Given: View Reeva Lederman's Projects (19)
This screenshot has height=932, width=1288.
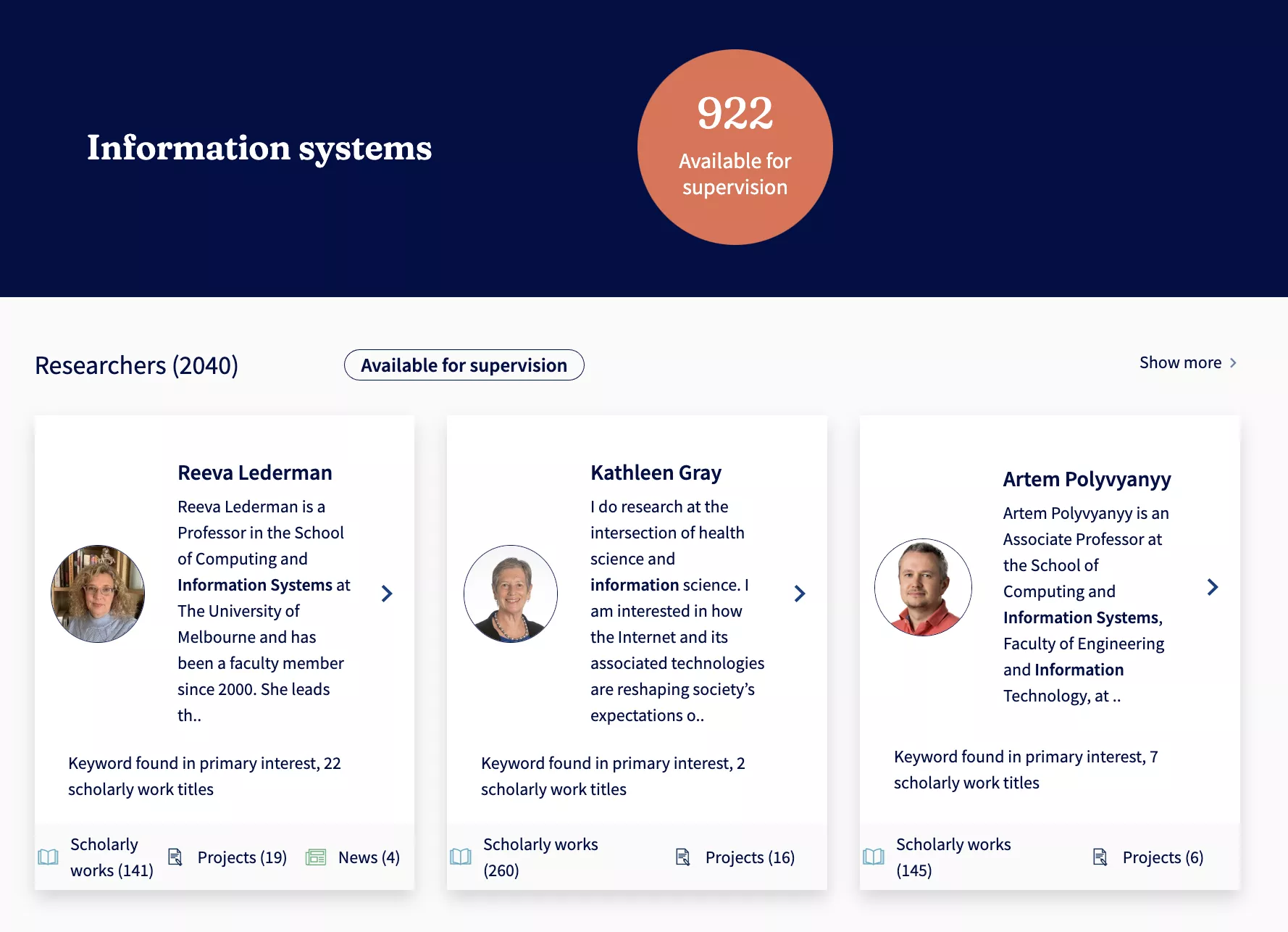Looking at the screenshot, I should point(242,857).
